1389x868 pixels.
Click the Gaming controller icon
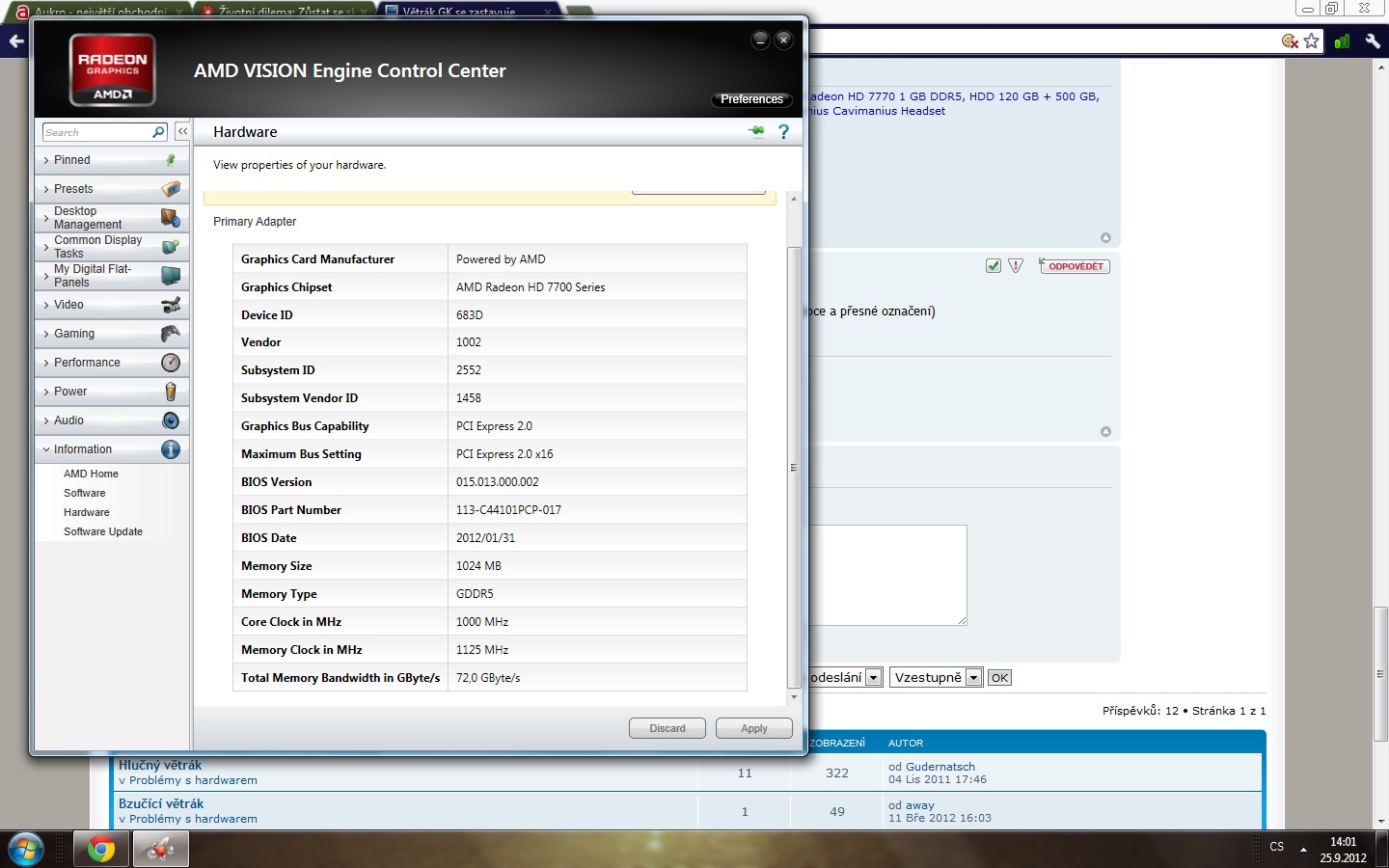click(x=171, y=334)
